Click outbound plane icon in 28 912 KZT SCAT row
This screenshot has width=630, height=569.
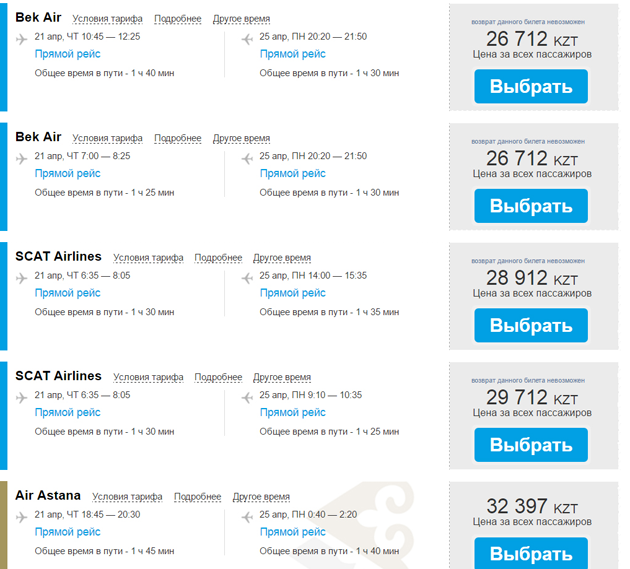[22, 278]
